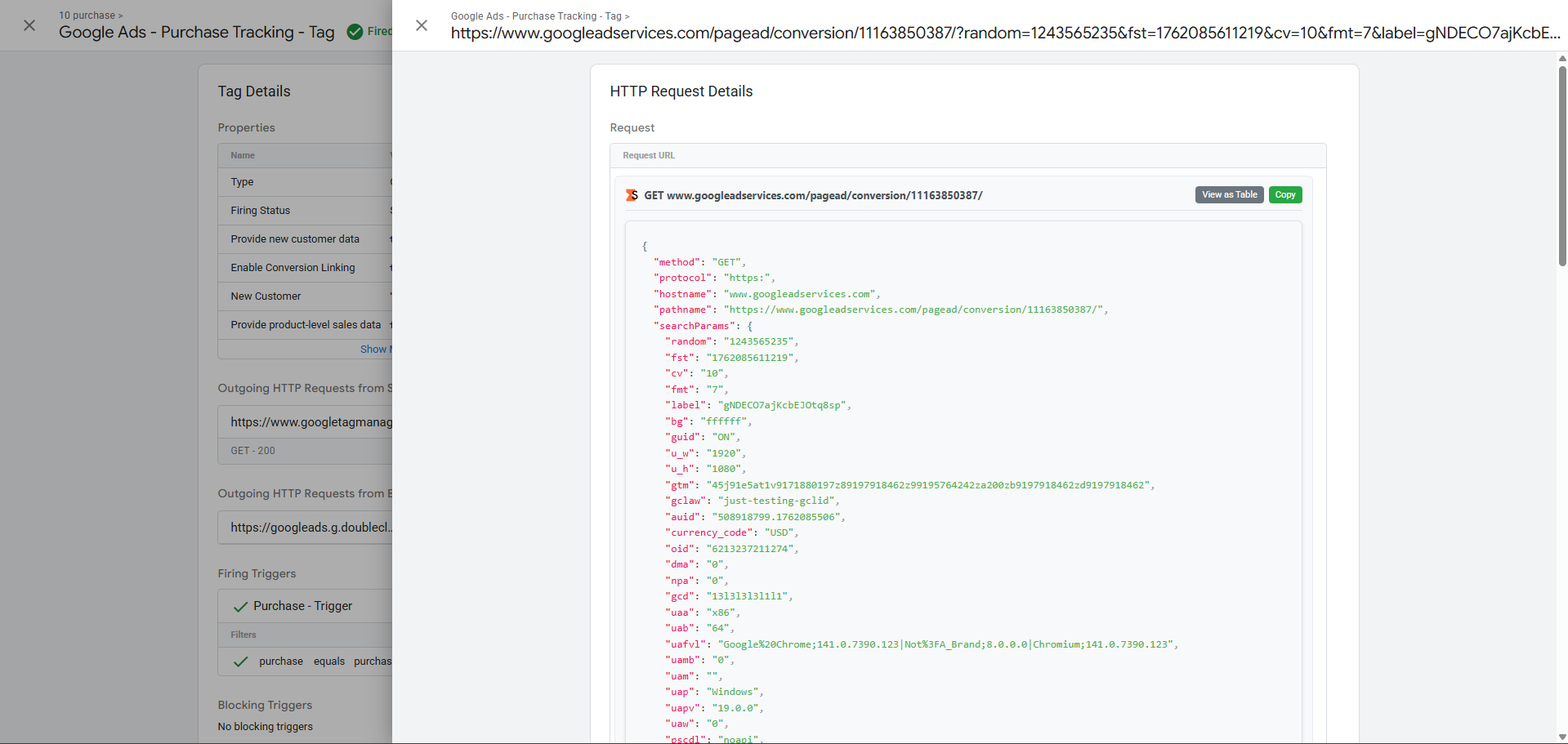Click the Name column header in Properties
Screen dimensions: 1568x744
[243, 155]
